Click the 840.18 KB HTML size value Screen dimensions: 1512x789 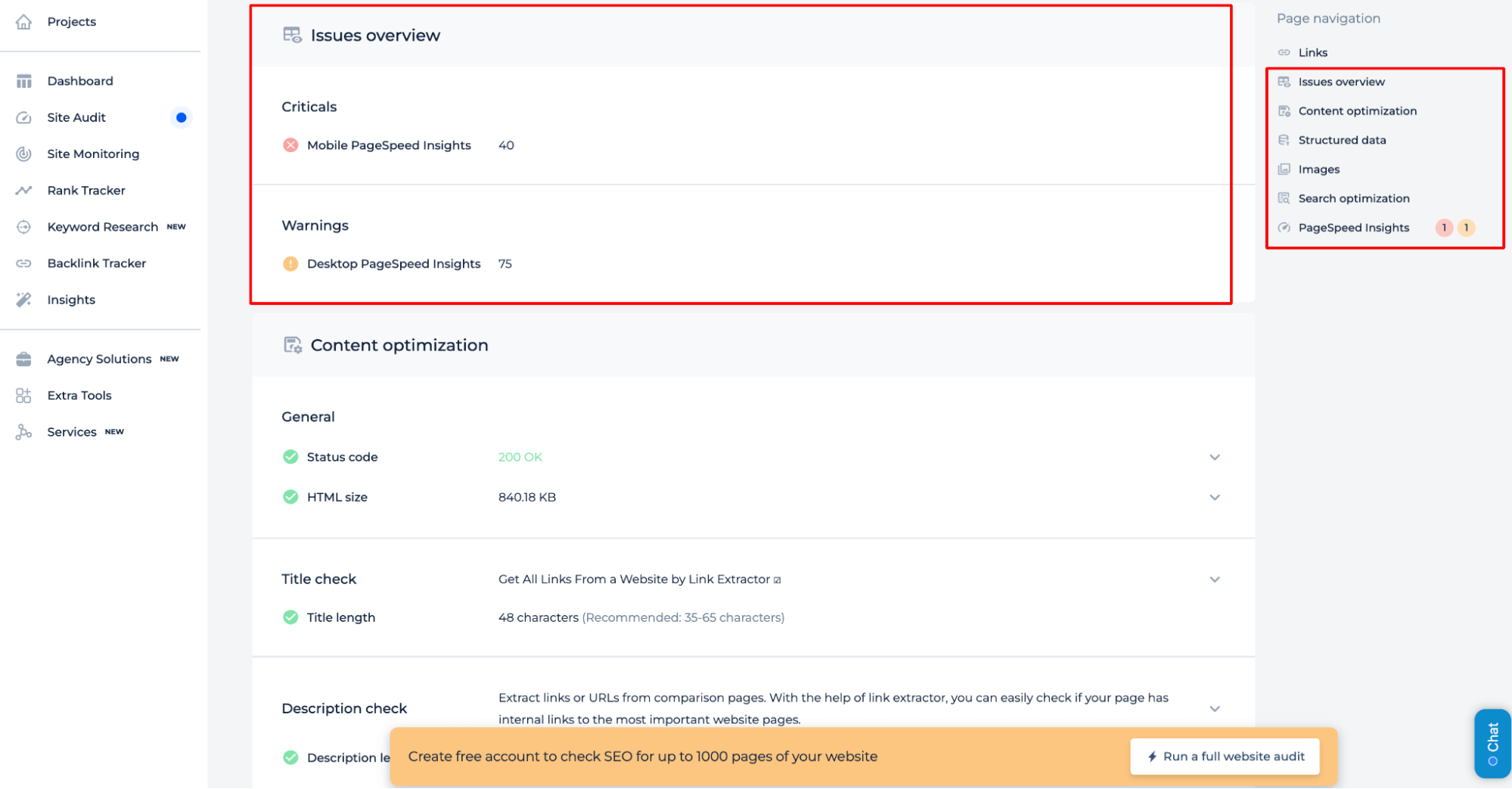[527, 497]
